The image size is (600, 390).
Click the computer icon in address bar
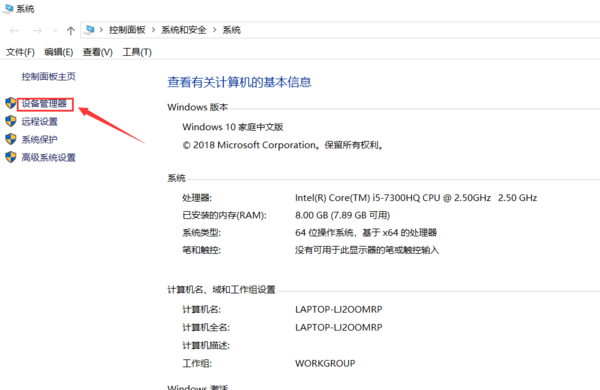pos(90,29)
